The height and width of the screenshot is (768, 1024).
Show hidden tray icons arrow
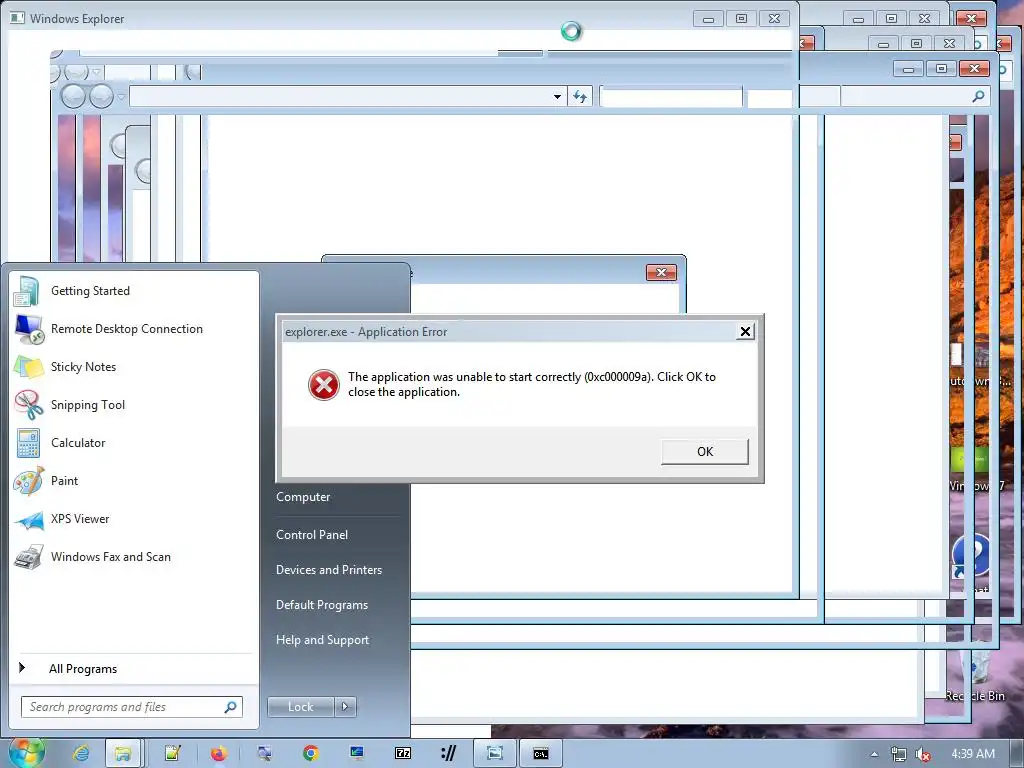click(874, 754)
